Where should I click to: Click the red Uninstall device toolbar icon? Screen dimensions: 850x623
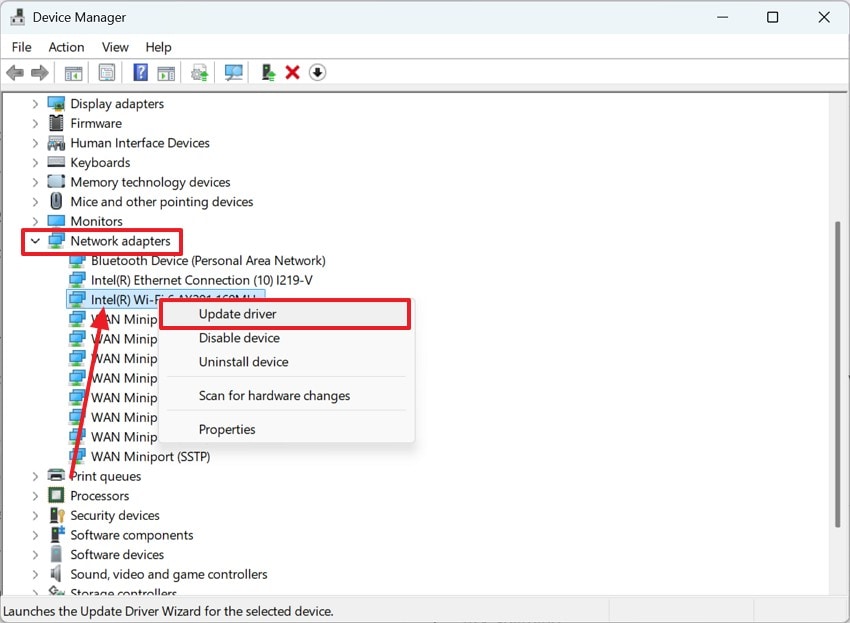coord(291,72)
